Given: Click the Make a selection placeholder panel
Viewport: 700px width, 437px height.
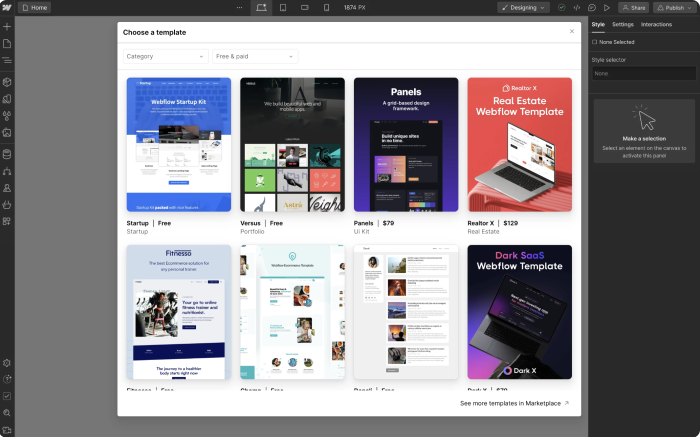Looking at the screenshot, I should [x=644, y=131].
